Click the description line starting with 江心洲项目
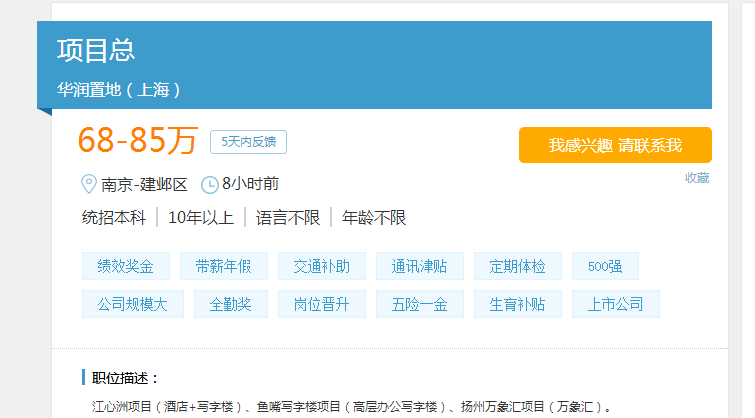Image resolution: width=755 pixels, height=418 pixels. click(x=351, y=406)
